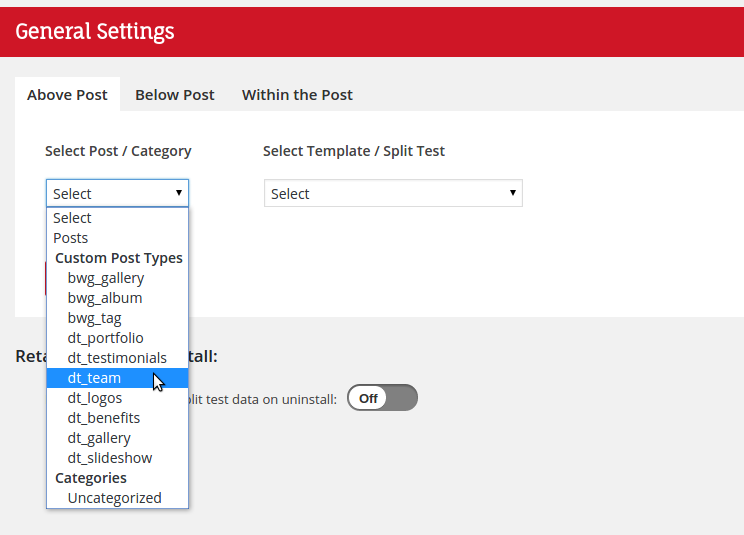The image size is (744, 535).
Task: Click the Categories group heading
Action: [91, 478]
